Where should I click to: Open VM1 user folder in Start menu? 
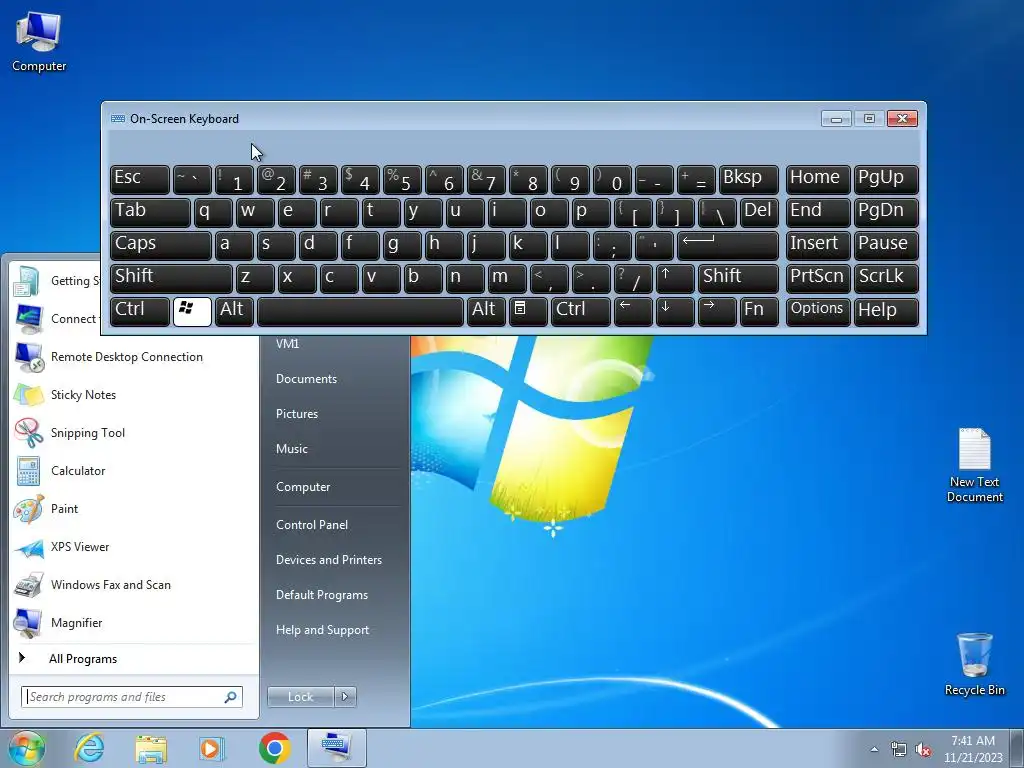pyautogui.click(x=335, y=344)
